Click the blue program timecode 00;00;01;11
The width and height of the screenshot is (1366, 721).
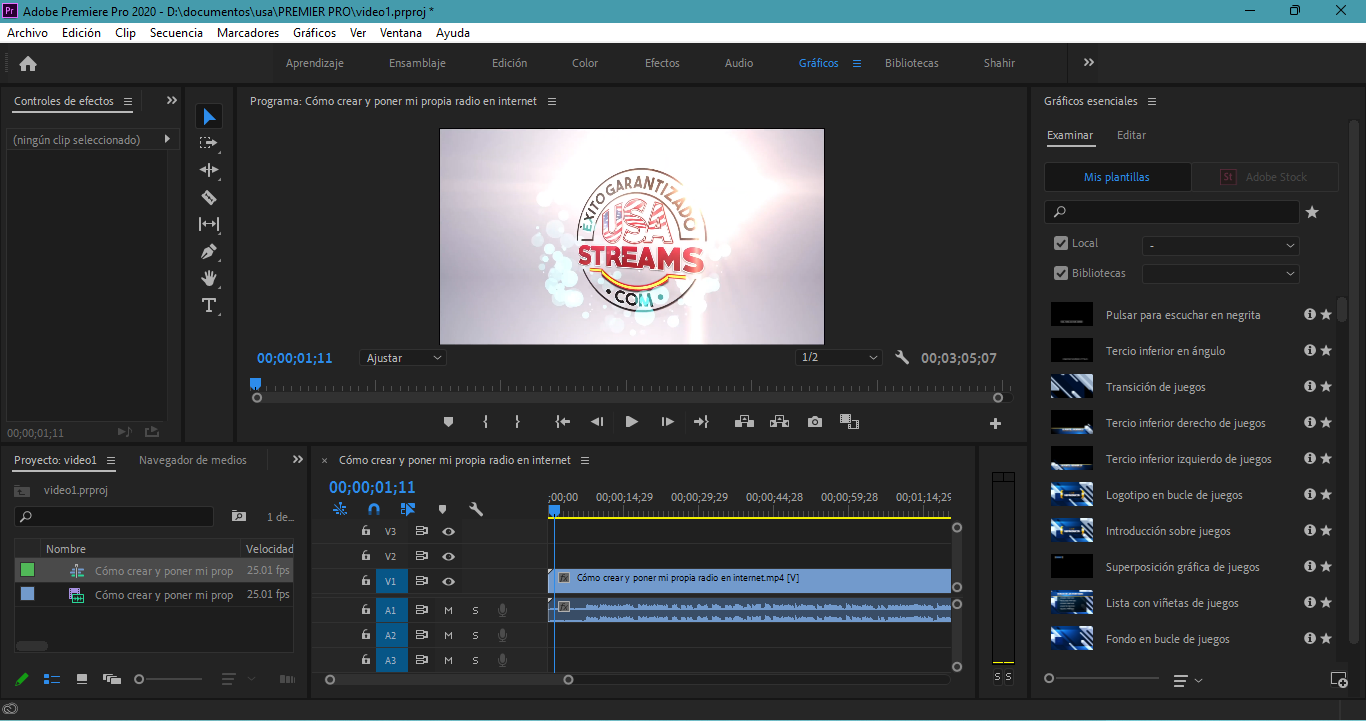[294, 358]
